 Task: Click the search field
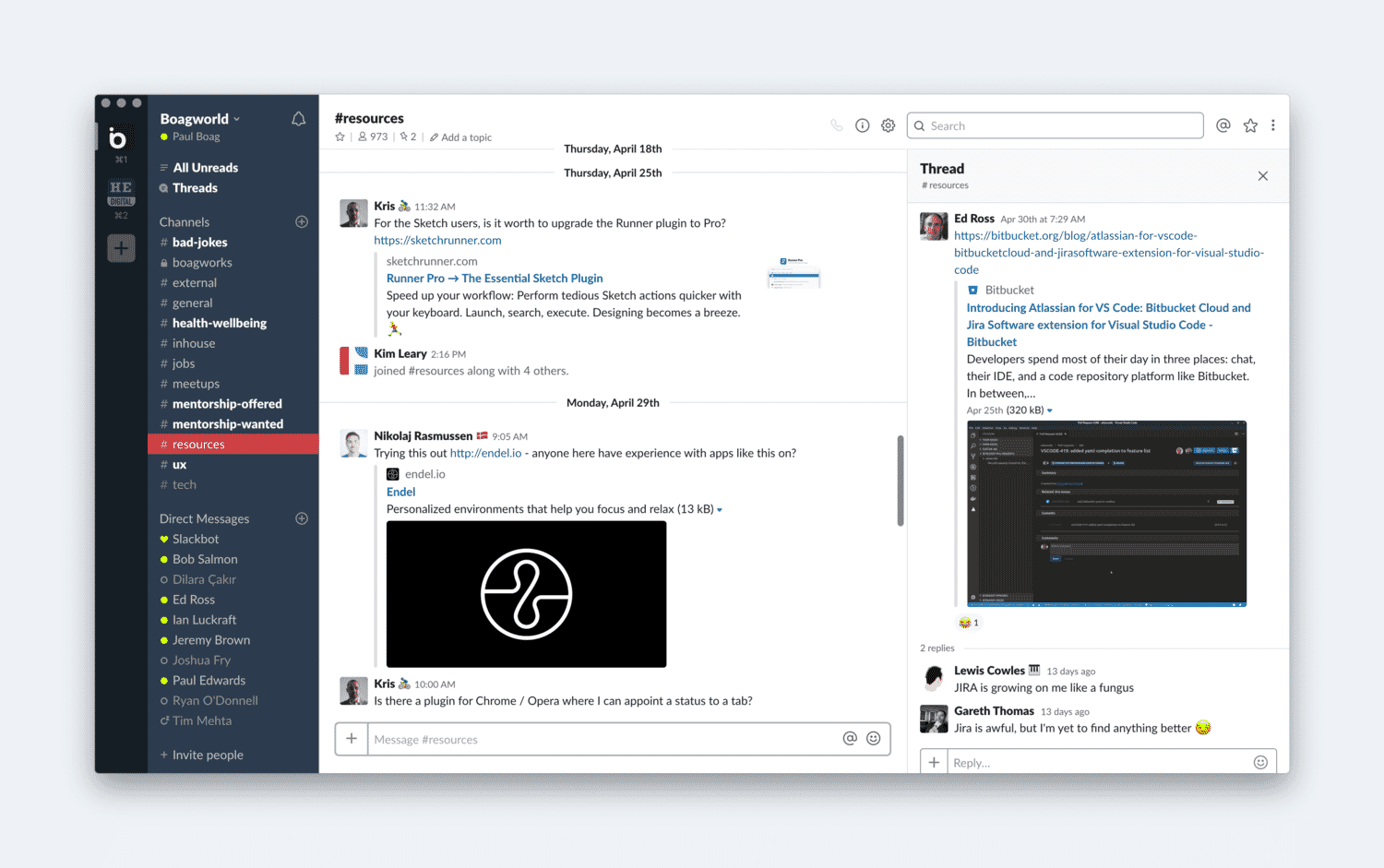1056,125
